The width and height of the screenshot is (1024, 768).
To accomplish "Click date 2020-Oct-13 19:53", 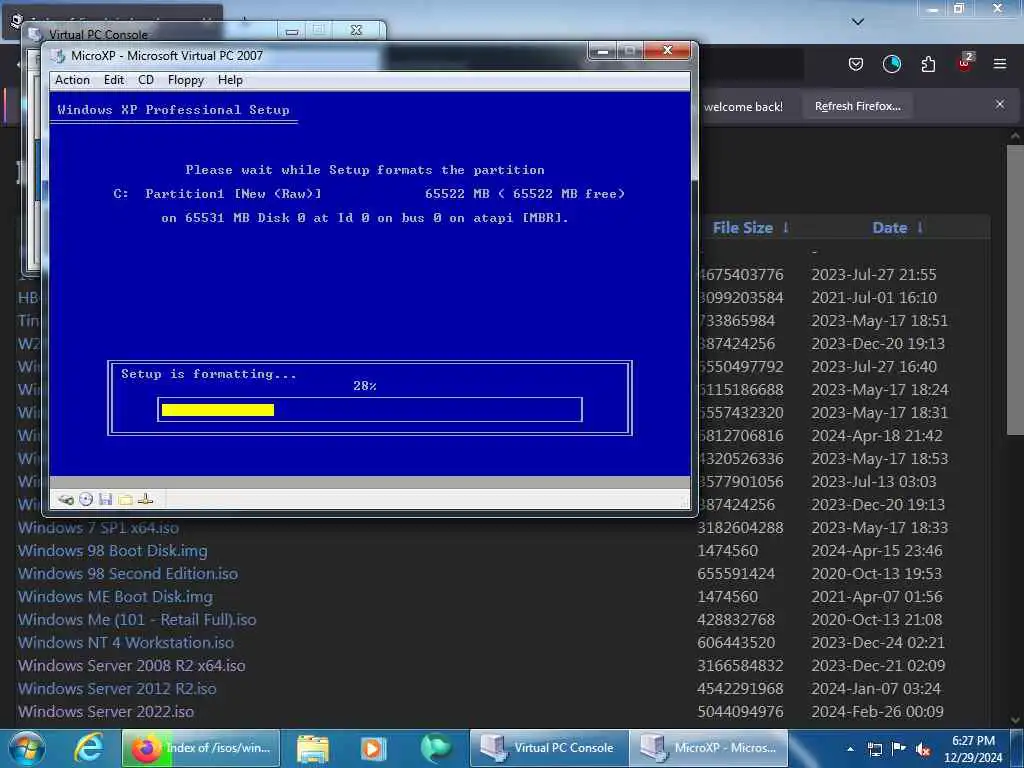I will click(876, 573).
